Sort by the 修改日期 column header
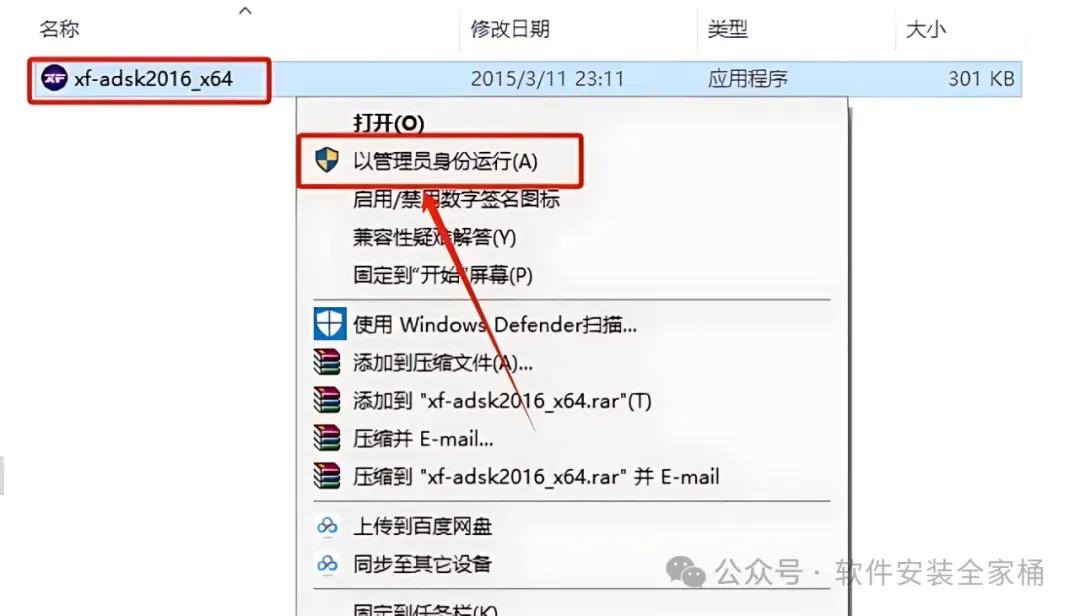The width and height of the screenshot is (1080, 616). [x=510, y=29]
